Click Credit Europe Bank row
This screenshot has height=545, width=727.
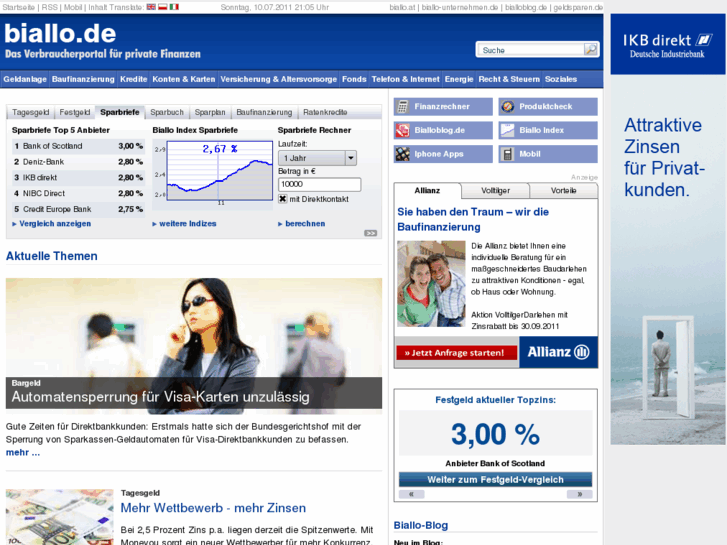click(x=78, y=209)
